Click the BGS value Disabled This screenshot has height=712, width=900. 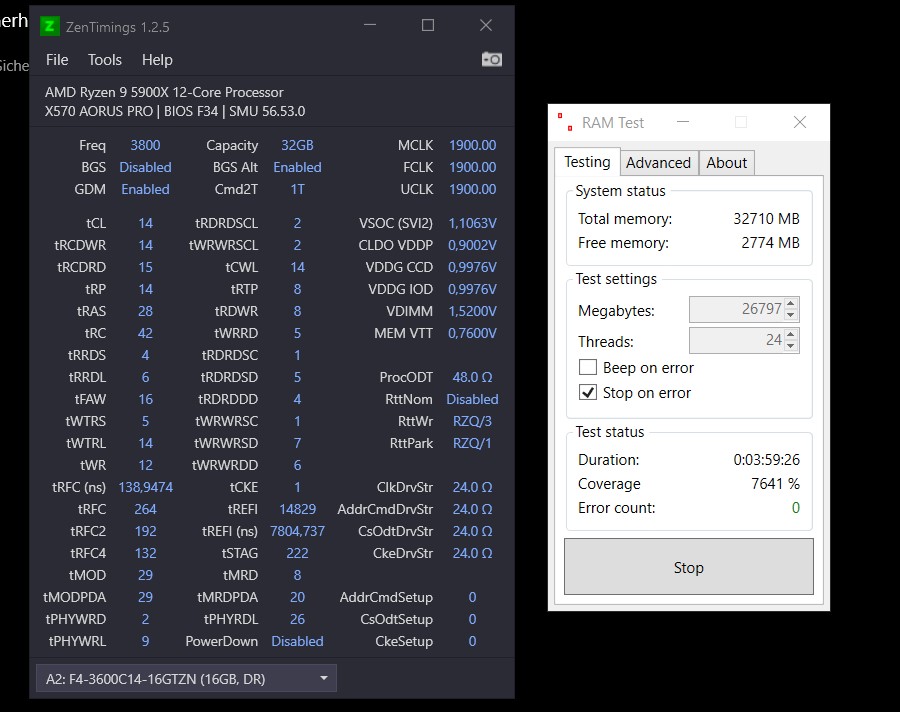(x=145, y=167)
